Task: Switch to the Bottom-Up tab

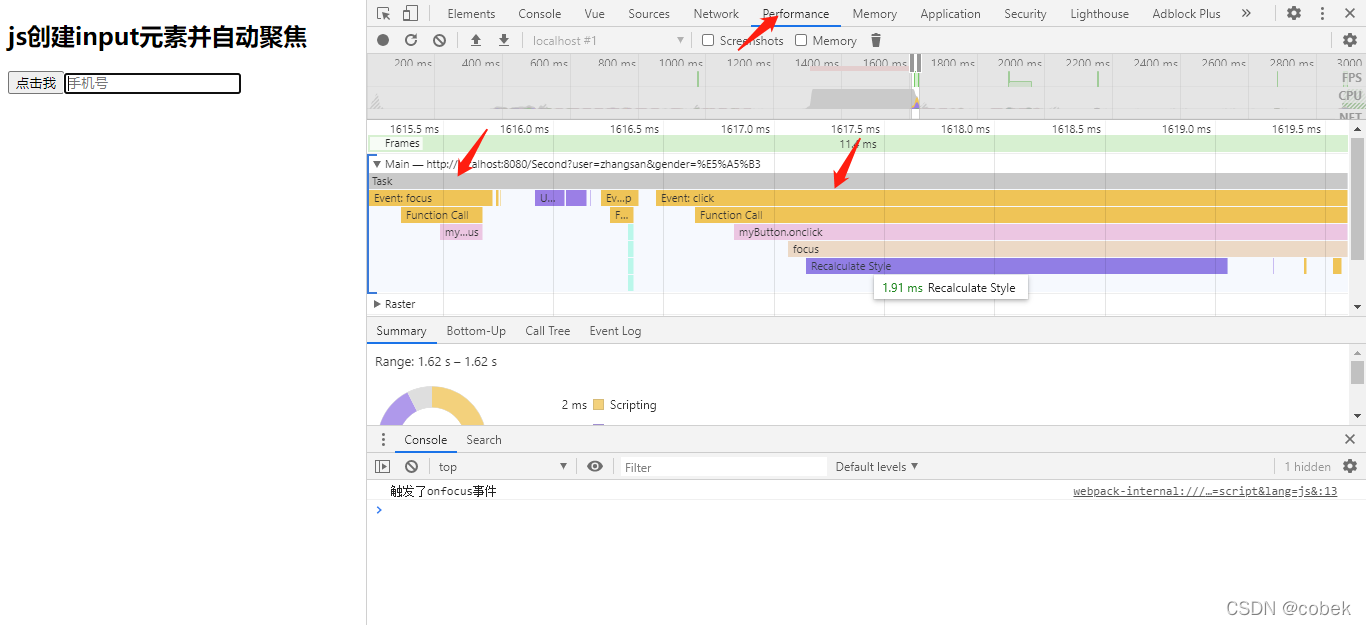Action: (476, 331)
